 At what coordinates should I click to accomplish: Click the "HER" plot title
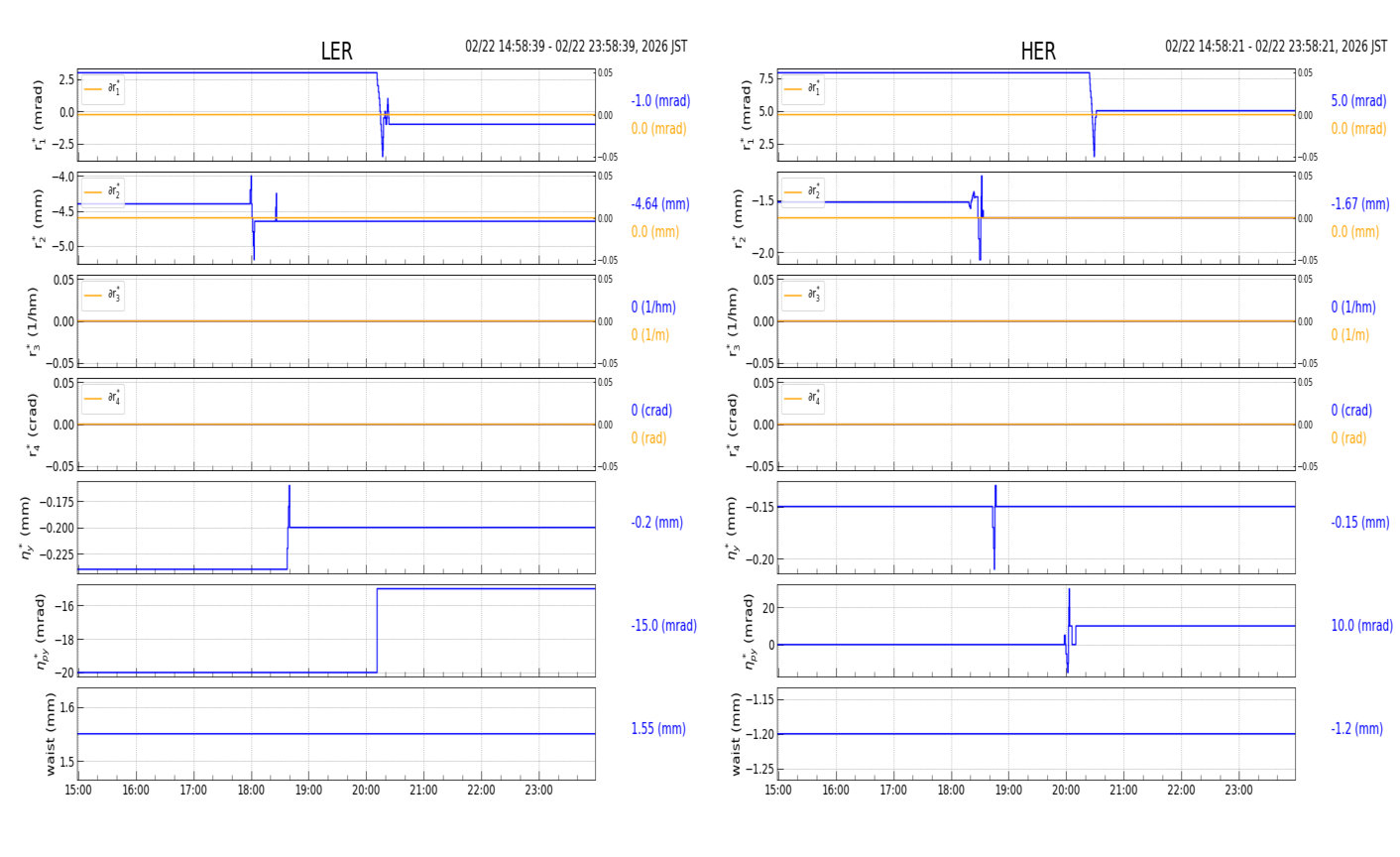tap(1038, 52)
